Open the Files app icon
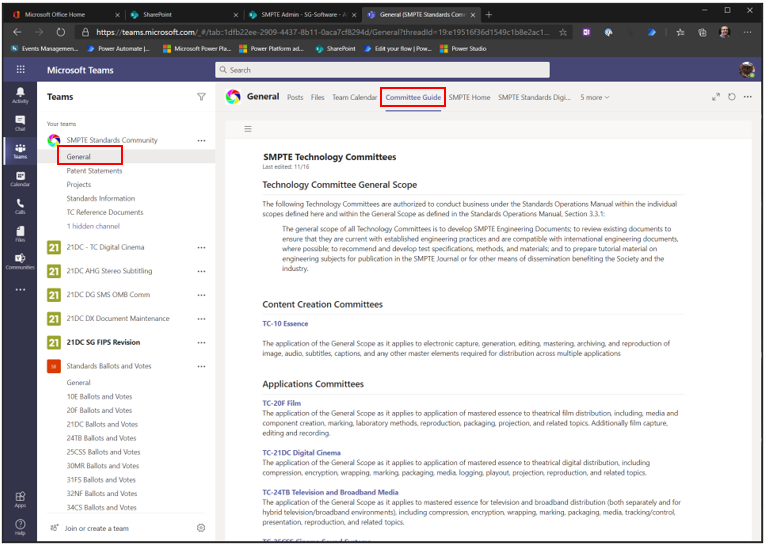The image size is (765, 546). [20, 234]
